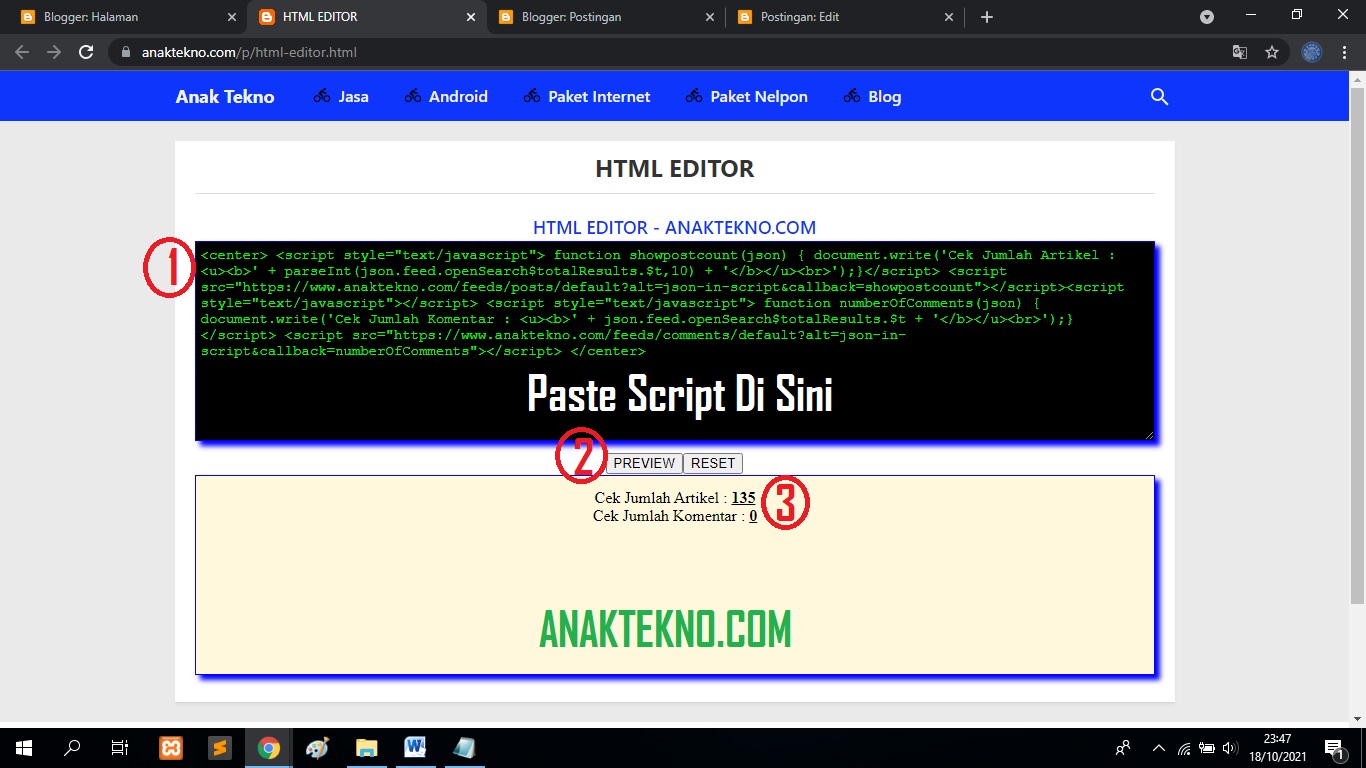This screenshot has height=768, width=1366.
Task: Click the address bar URL
Action: pos(249,52)
